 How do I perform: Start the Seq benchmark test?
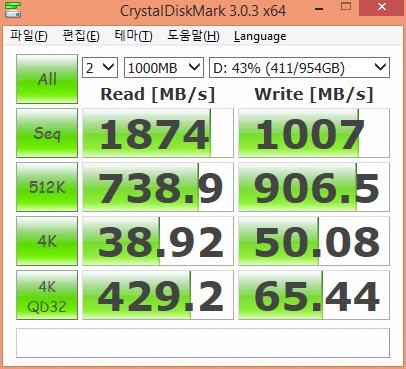point(47,133)
